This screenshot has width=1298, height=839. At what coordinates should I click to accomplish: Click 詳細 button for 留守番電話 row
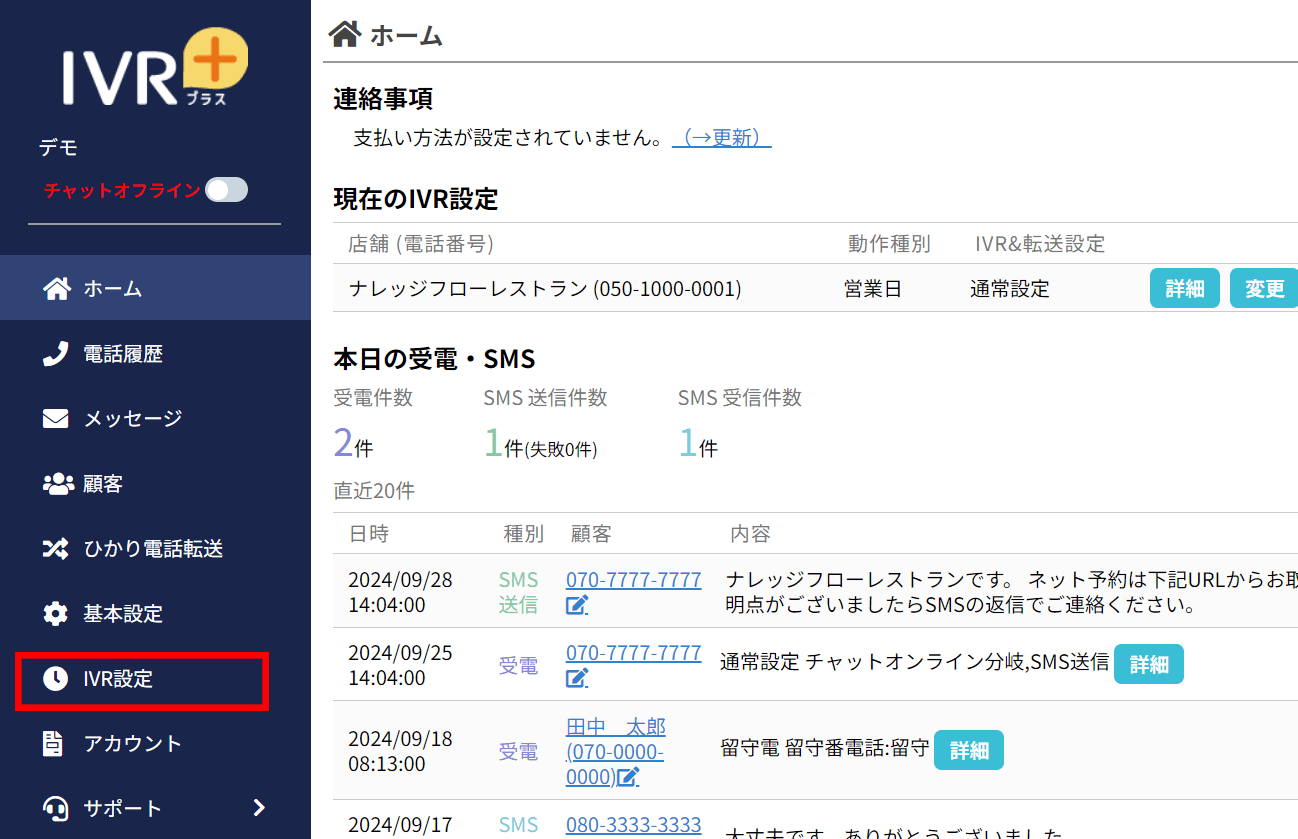969,750
